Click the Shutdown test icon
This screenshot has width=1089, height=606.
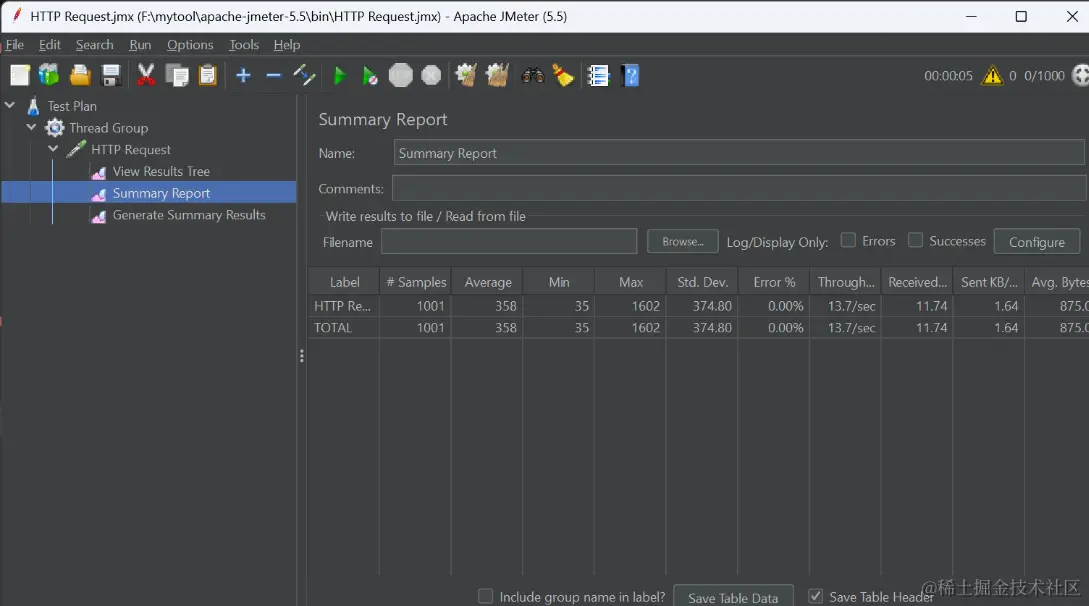point(431,75)
